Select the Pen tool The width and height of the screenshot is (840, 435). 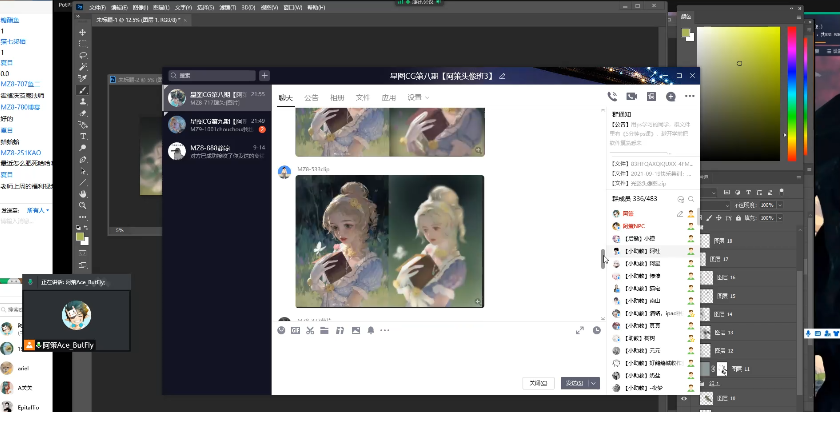tap(82, 160)
